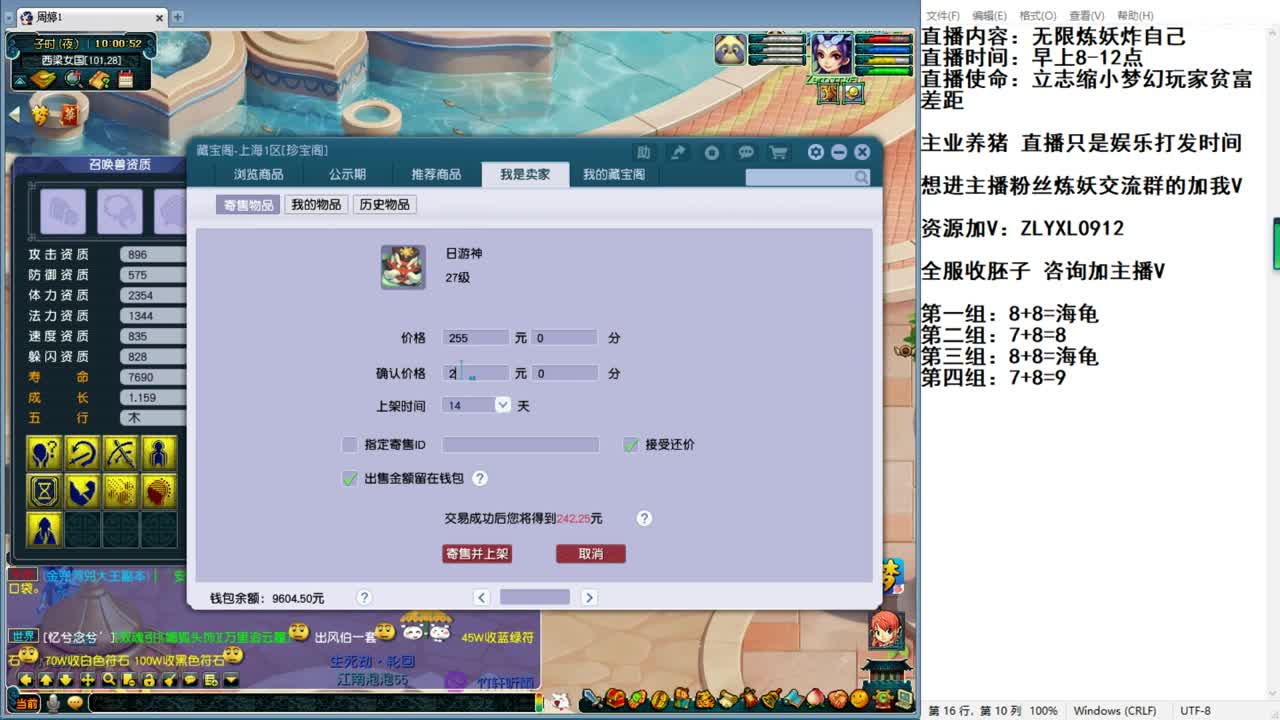The image size is (1280, 720).
Task: Go to previous page arrow in 藏宝阁
Action: (481, 597)
